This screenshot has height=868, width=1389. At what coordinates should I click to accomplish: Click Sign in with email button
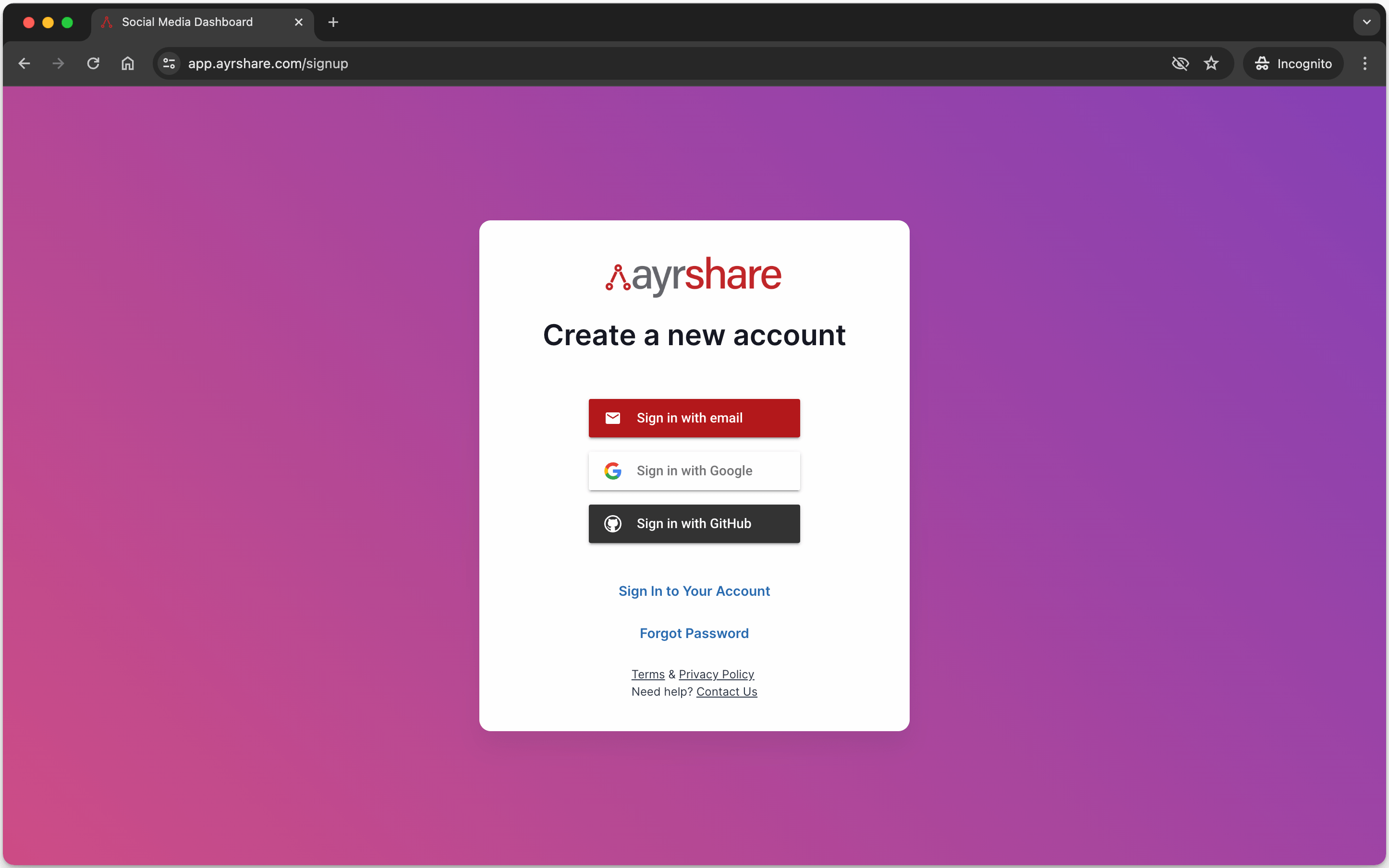[x=694, y=418]
